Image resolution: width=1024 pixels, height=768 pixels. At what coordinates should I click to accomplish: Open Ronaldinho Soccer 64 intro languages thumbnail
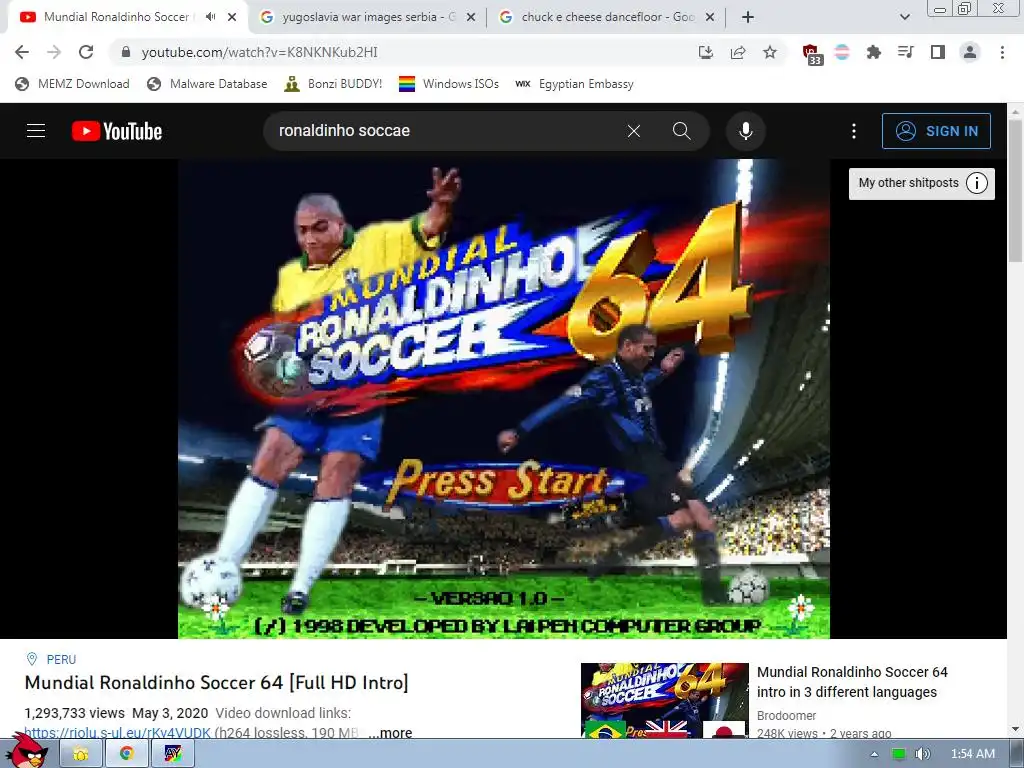(665, 700)
